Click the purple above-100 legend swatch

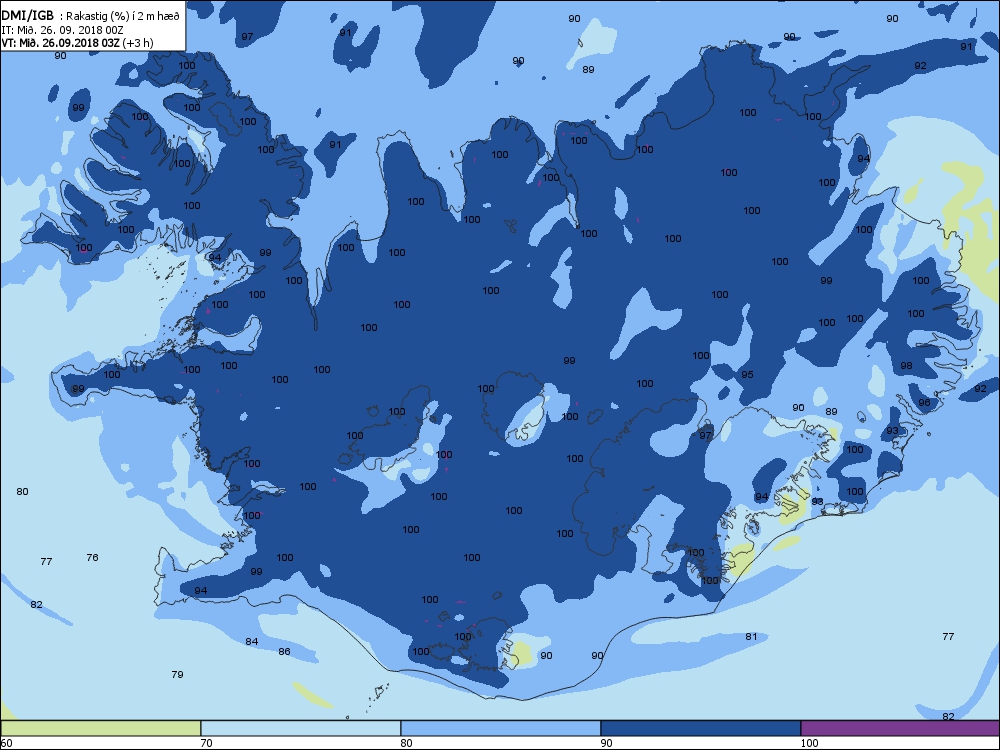click(x=900, y=728)
